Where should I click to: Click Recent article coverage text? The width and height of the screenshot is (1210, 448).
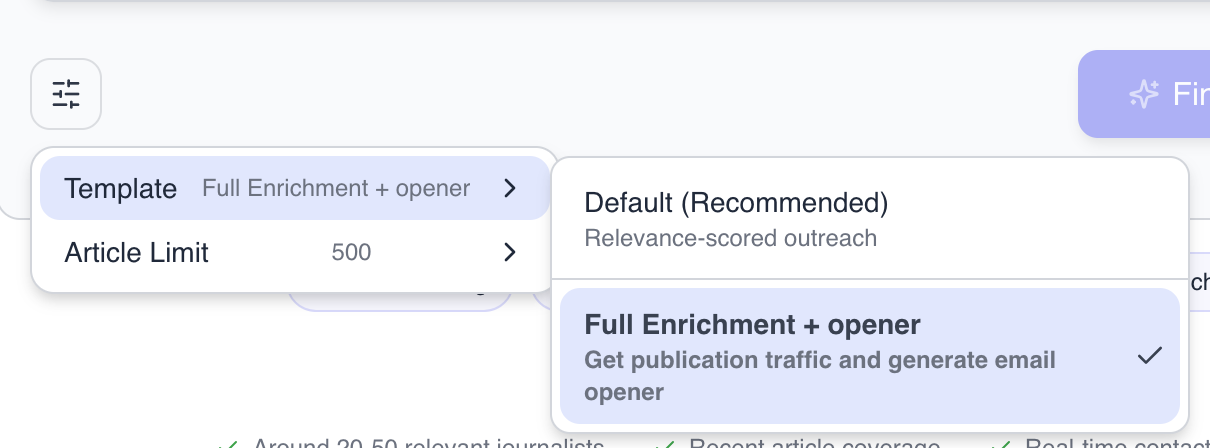[815, 443]
